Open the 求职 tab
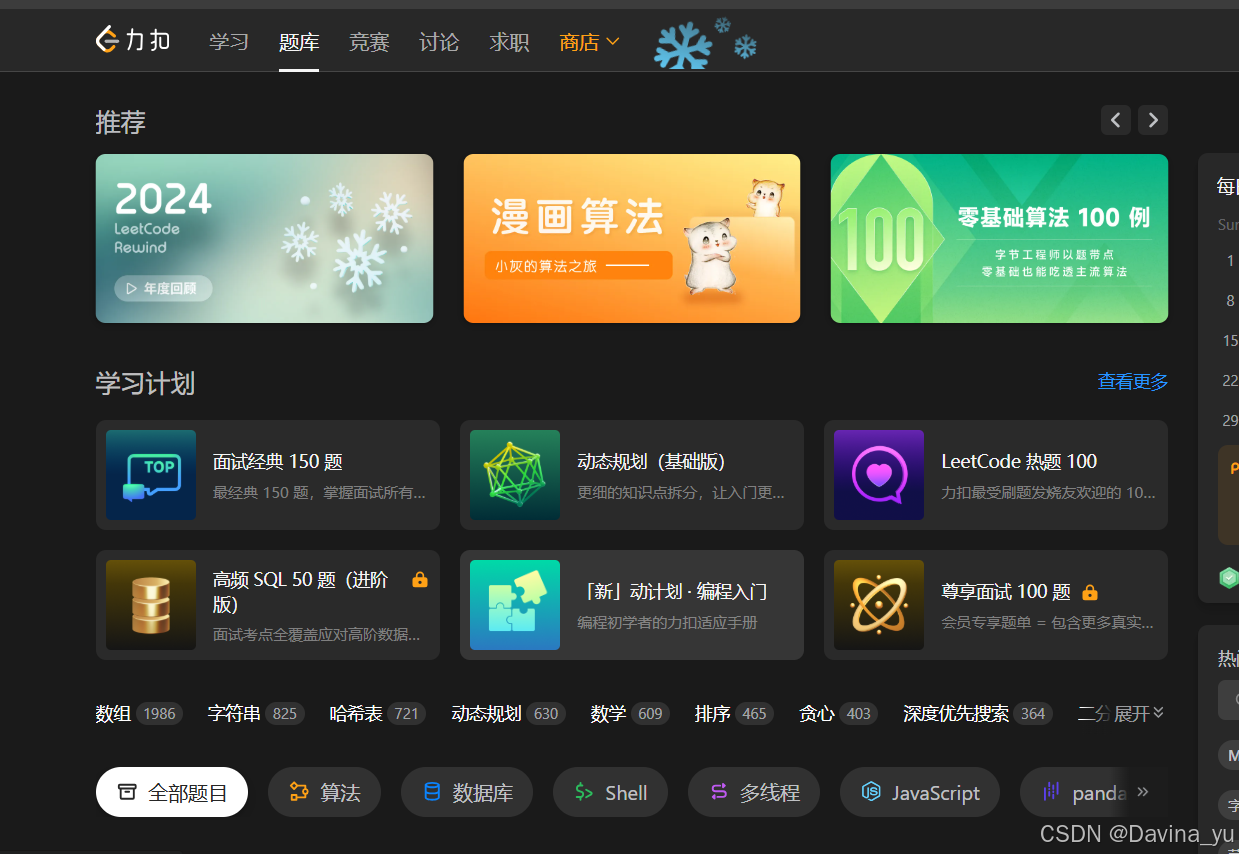This screenshot has width=1239, height=854. click(x=509, y=42)
